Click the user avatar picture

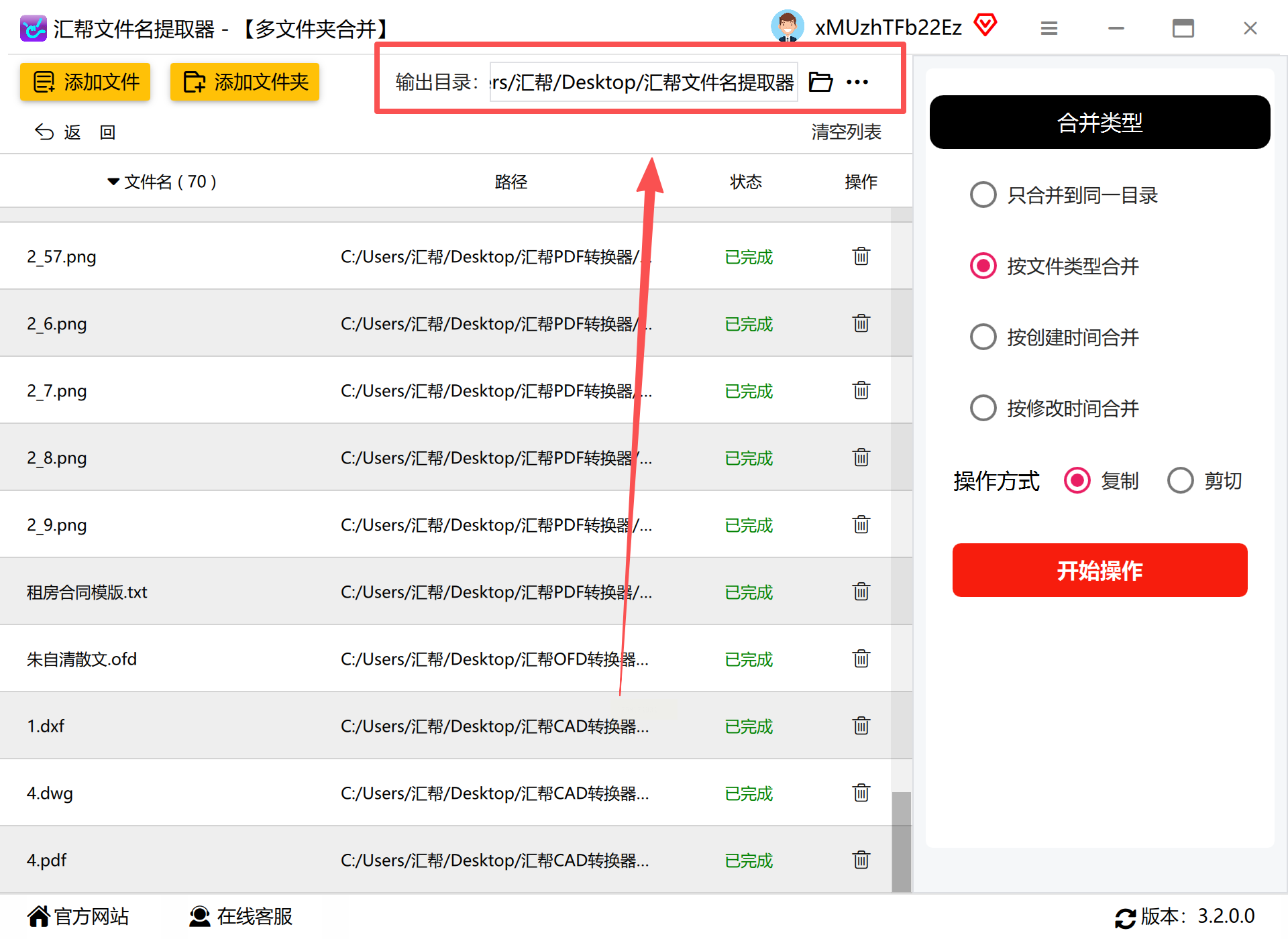click(x=787, y=27)
